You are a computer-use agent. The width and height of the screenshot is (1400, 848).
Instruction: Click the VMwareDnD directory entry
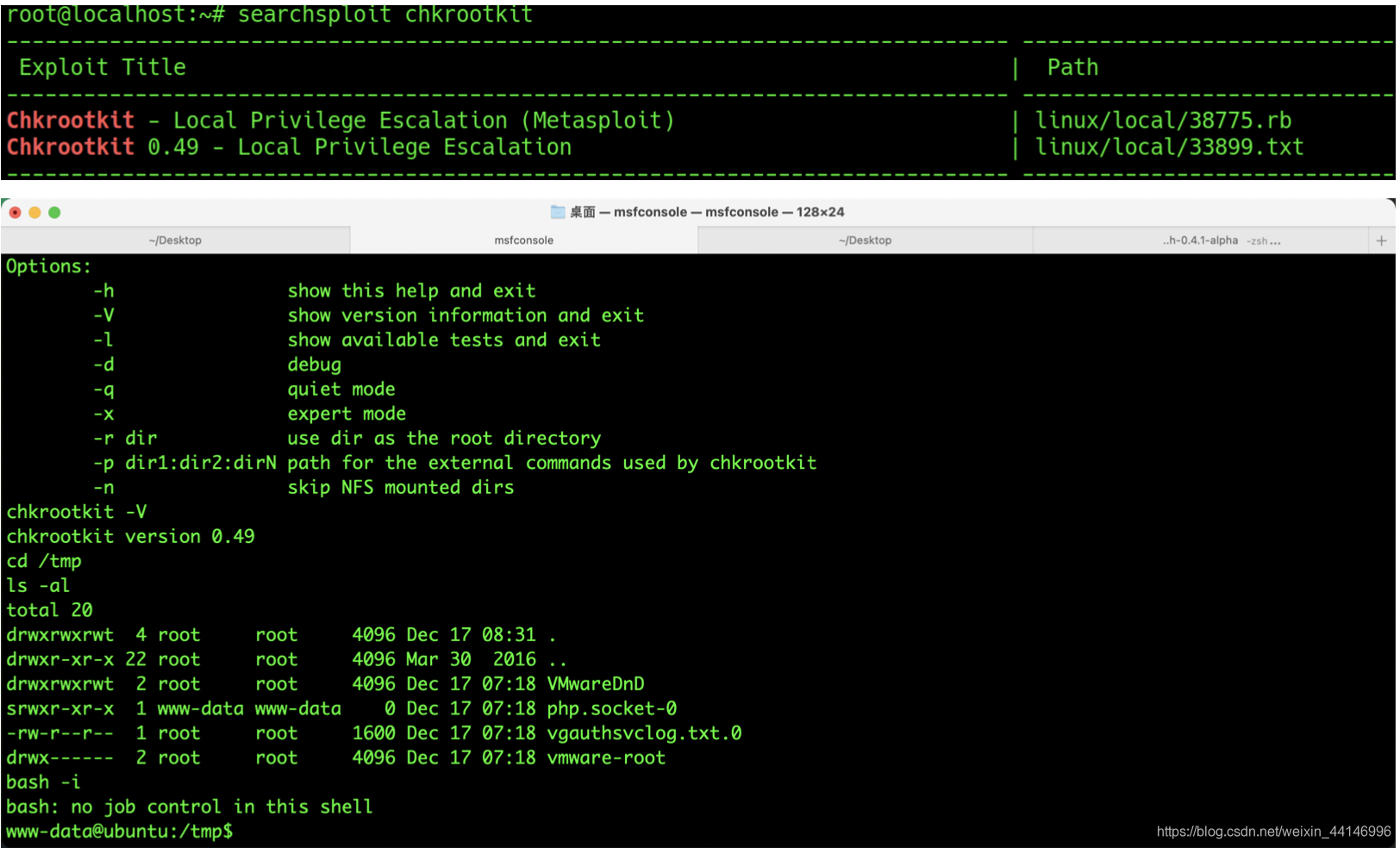click(x=596, y=684)
